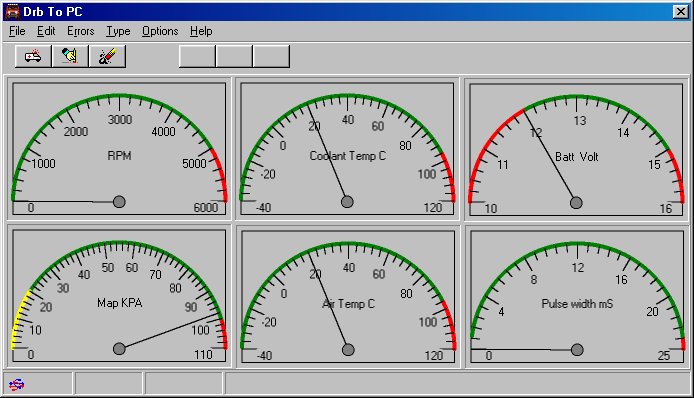This screenshot has height=398, width=694.
Task: Click the 13 mark on Batt Volt gauge
Action: (x=580, y=120)
